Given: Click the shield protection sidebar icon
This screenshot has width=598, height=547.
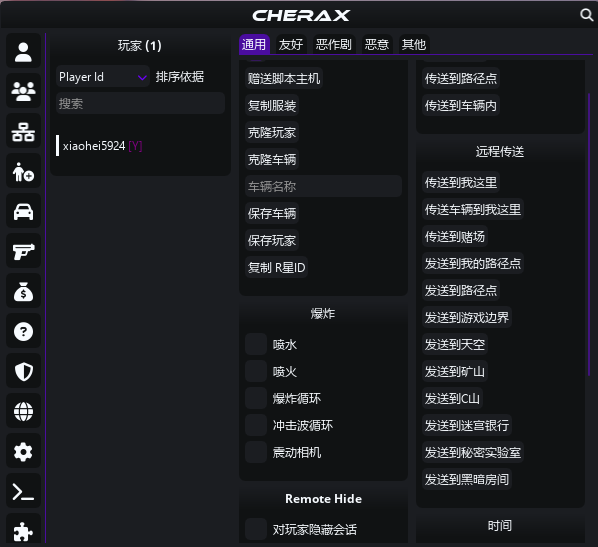Looking at the screenshot, I should coord(23,372).
